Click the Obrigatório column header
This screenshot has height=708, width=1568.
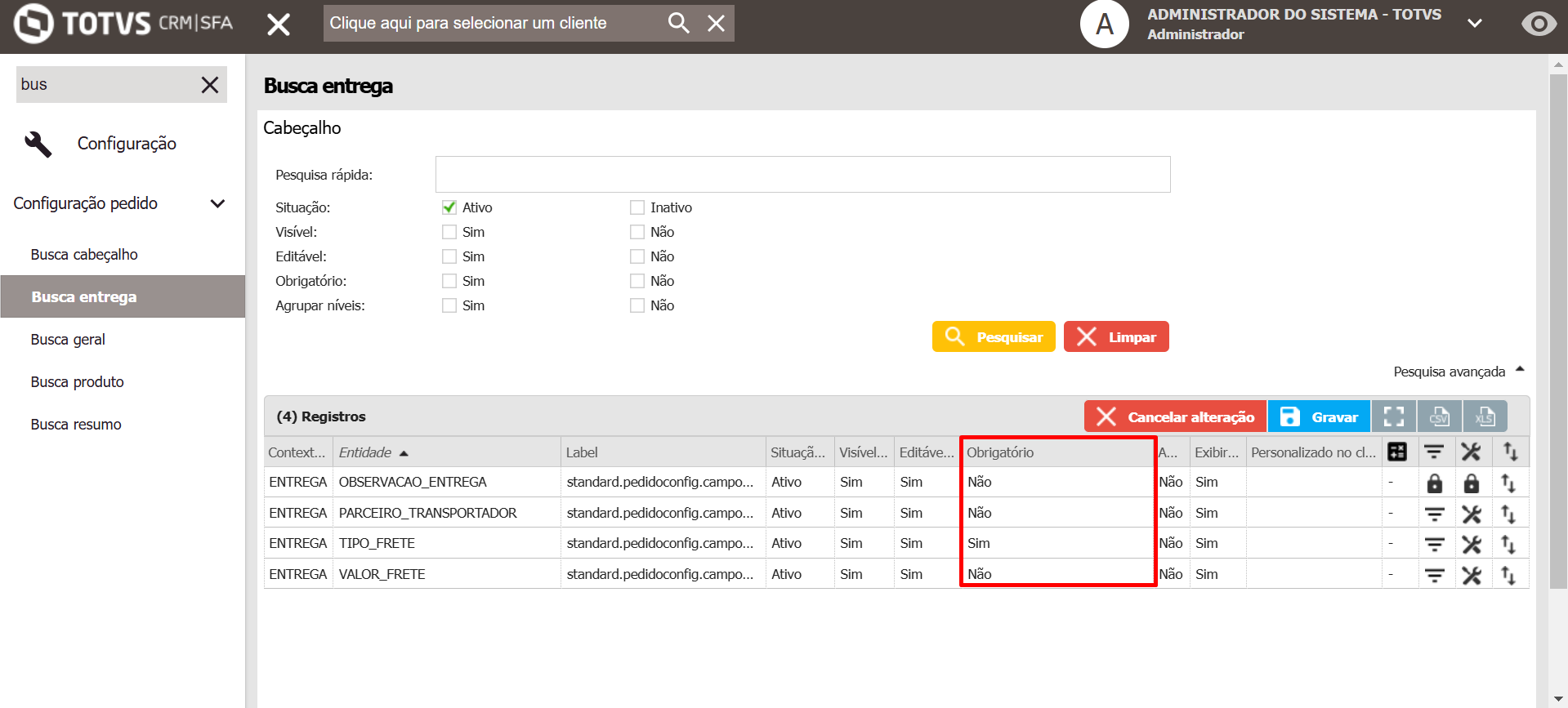click(x=1057, y=452)
